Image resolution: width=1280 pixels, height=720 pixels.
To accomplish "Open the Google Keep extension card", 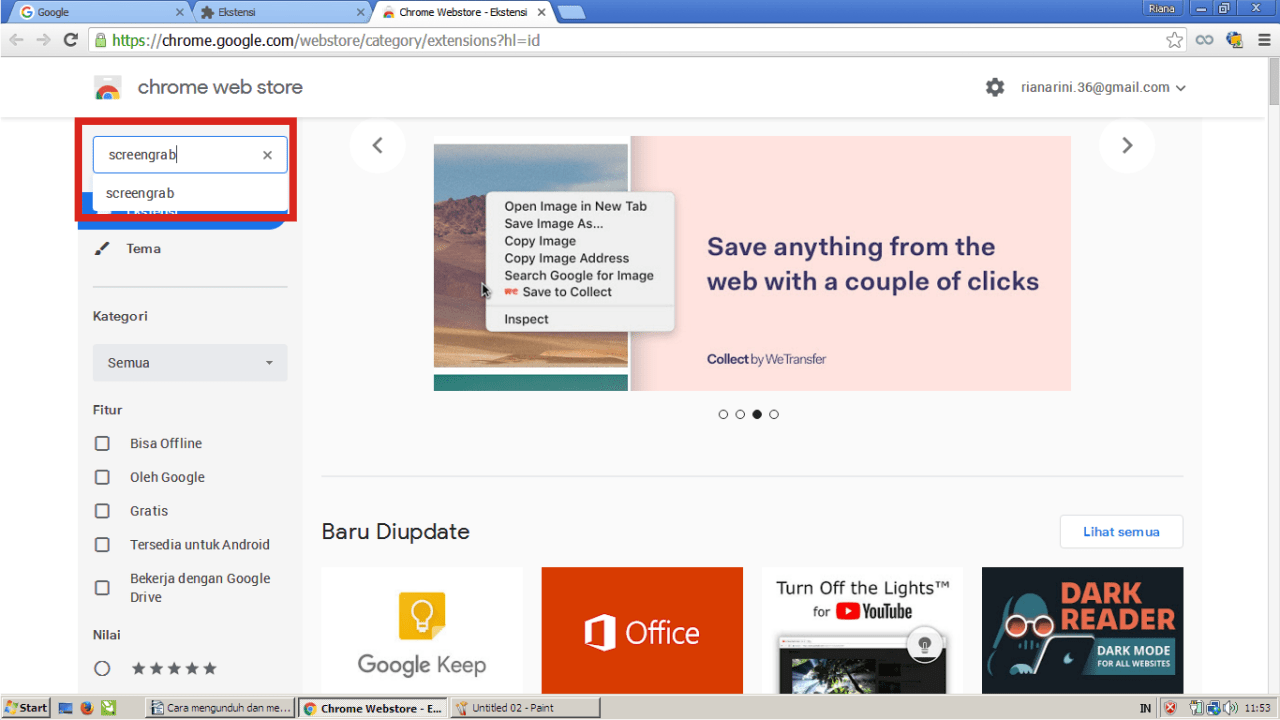I will [x=422, y=630].
